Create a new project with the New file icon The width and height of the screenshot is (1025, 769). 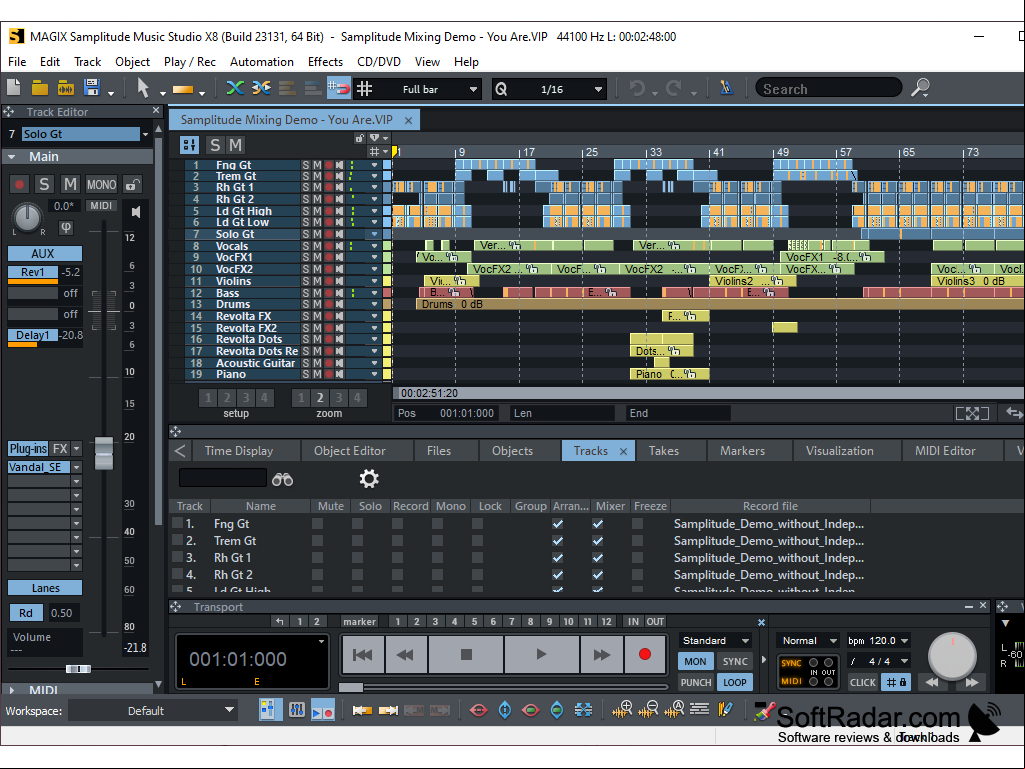14,88
